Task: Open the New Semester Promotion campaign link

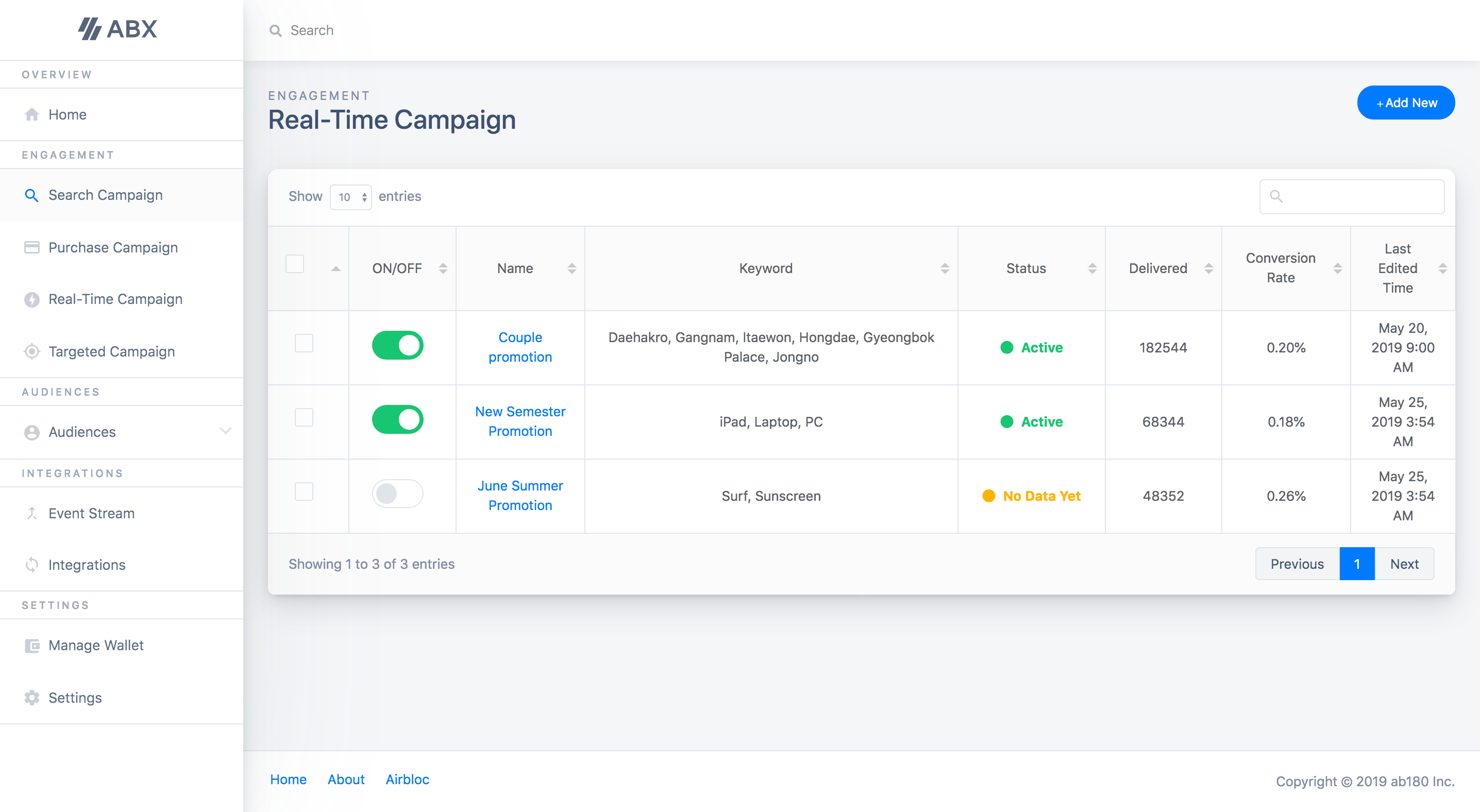Action: click(x=520, y=421)
